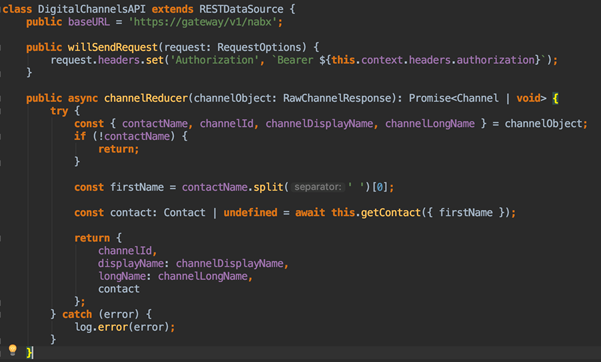601x362 pixels.
Task: Place cursor on willSendRequest method name
Action: click(112, 47)
